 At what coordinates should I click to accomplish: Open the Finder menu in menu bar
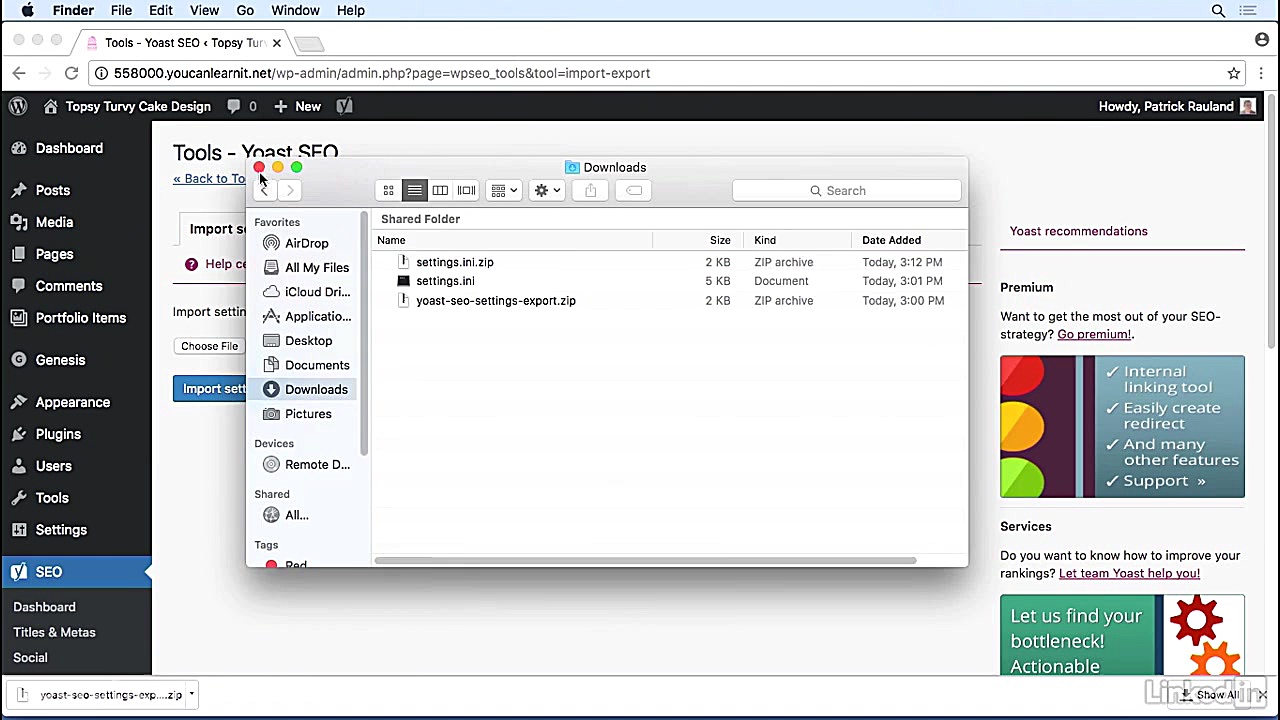click(x=72, y=10)
